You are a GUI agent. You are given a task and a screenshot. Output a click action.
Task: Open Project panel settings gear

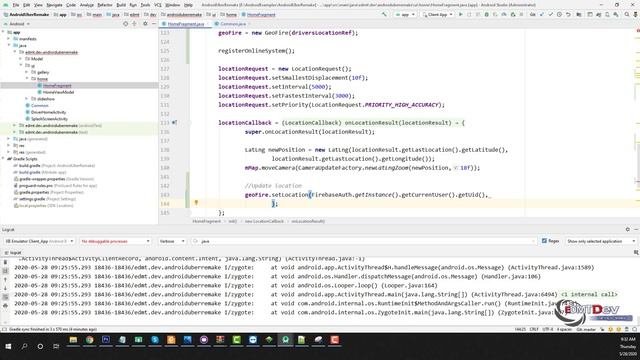tap(145, 24)
